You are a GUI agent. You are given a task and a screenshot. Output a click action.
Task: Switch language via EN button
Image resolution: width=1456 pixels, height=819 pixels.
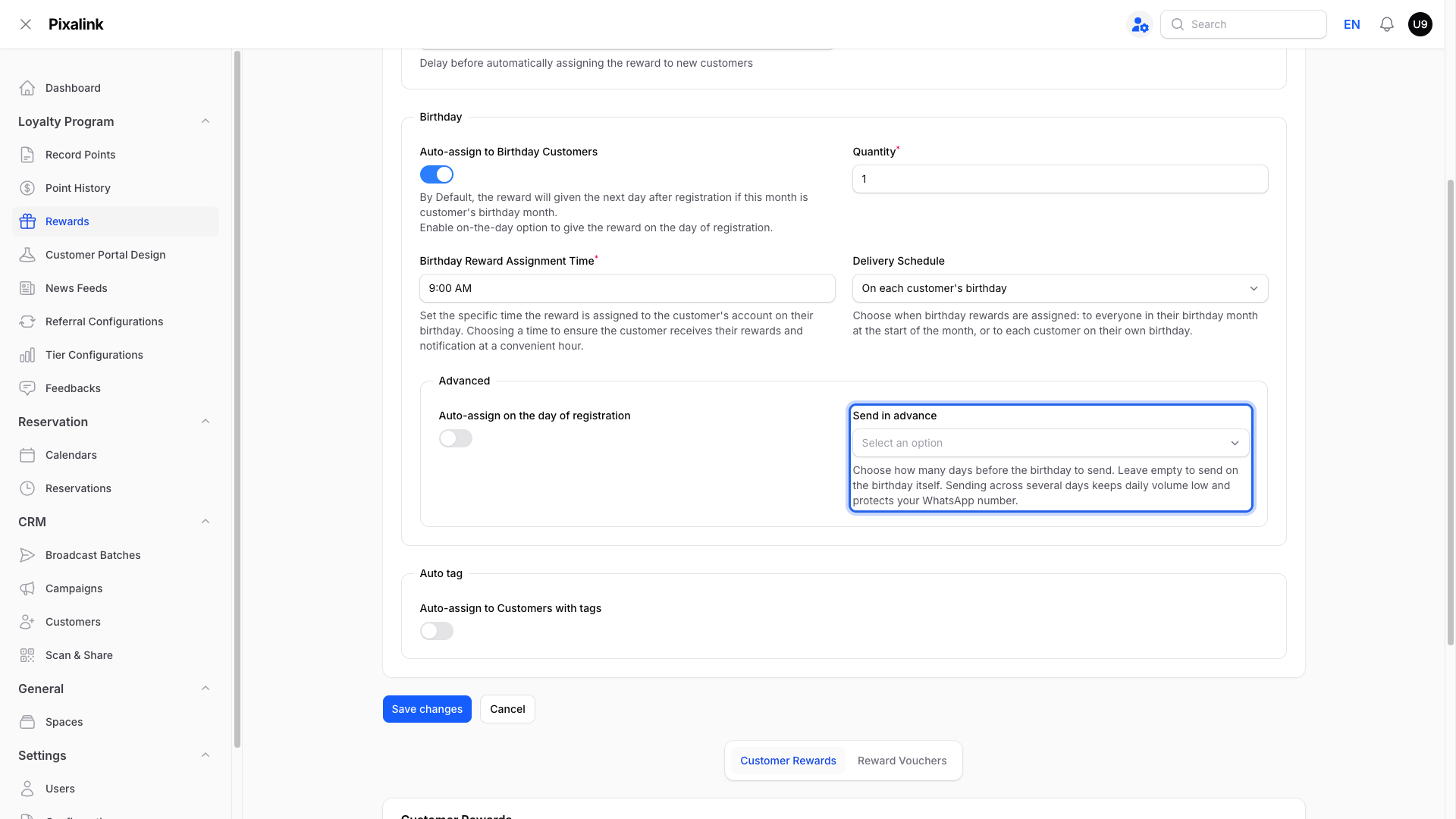pos(1351,24)
